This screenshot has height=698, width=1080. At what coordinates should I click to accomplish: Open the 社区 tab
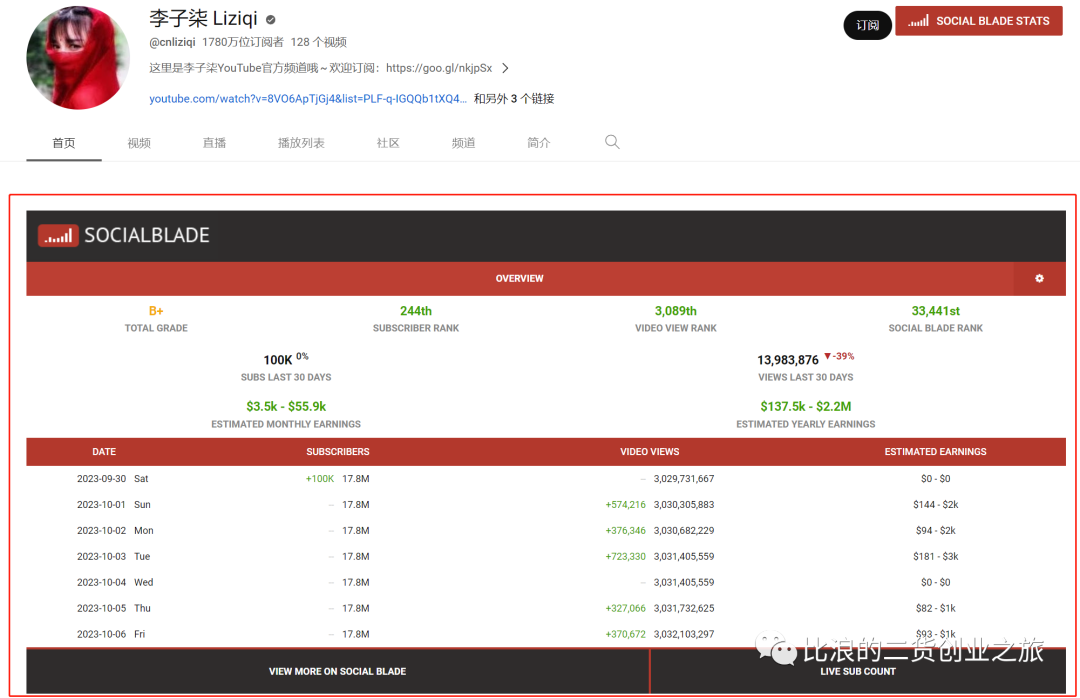tap(388, 143)
